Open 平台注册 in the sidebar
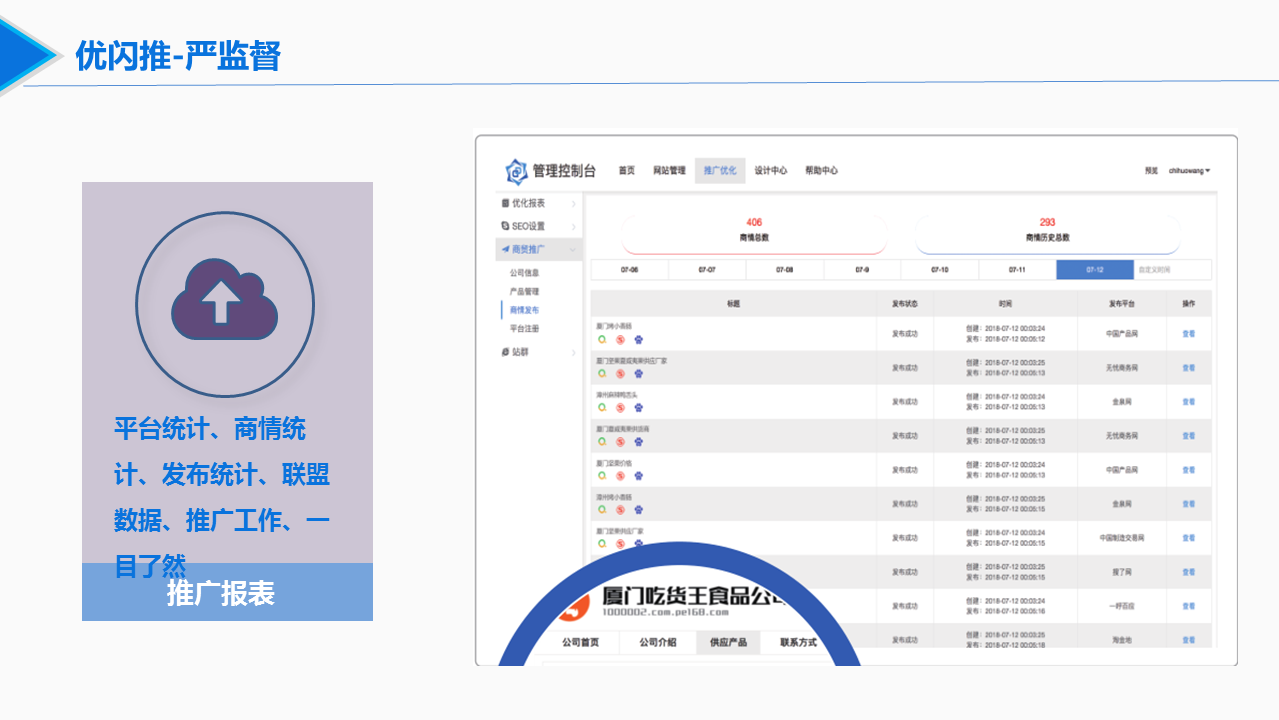Screen dimensions: 1279x720 click(x=524, y=329)
